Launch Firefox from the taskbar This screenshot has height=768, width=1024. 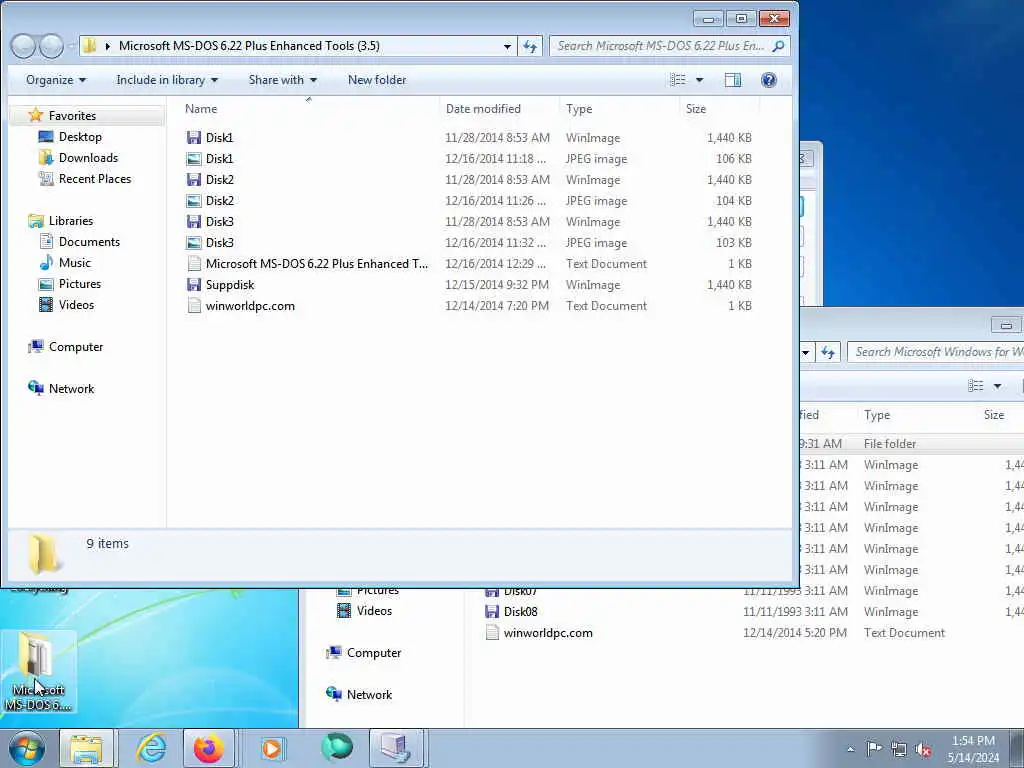pyautogui.click(x=208, y=748)
